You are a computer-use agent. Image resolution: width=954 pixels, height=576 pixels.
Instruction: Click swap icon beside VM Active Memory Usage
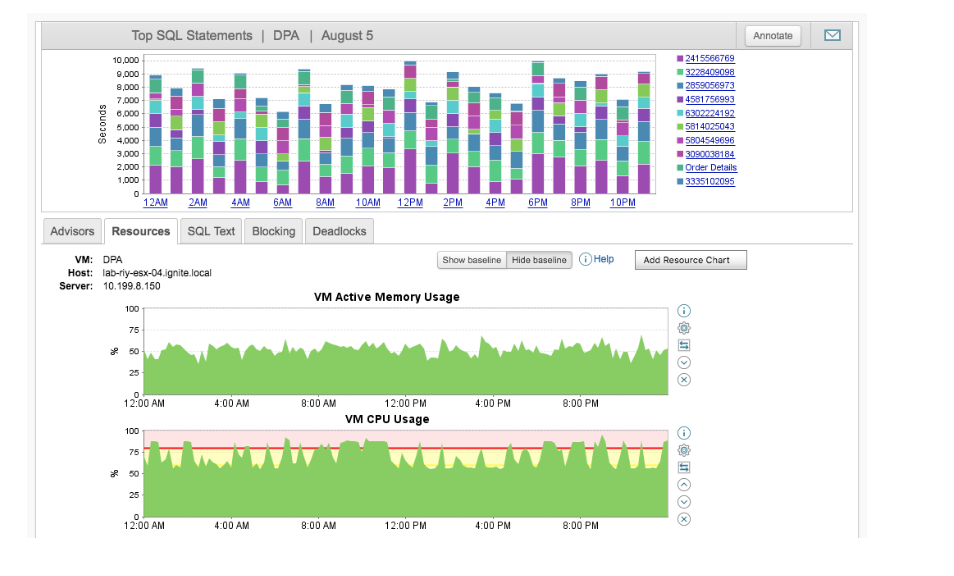684,345
